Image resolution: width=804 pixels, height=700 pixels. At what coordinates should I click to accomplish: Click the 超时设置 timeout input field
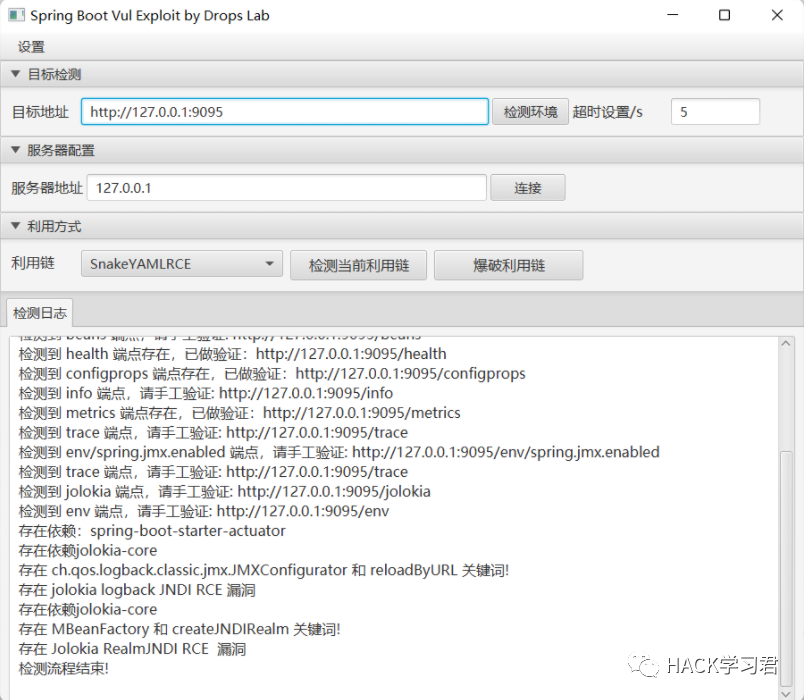(715, 112)
